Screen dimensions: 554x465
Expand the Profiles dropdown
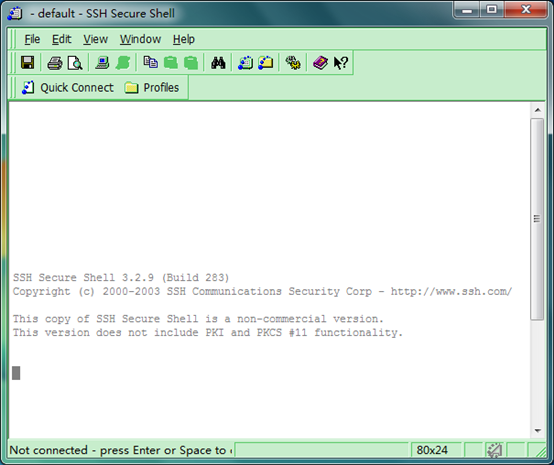[152, 88]
